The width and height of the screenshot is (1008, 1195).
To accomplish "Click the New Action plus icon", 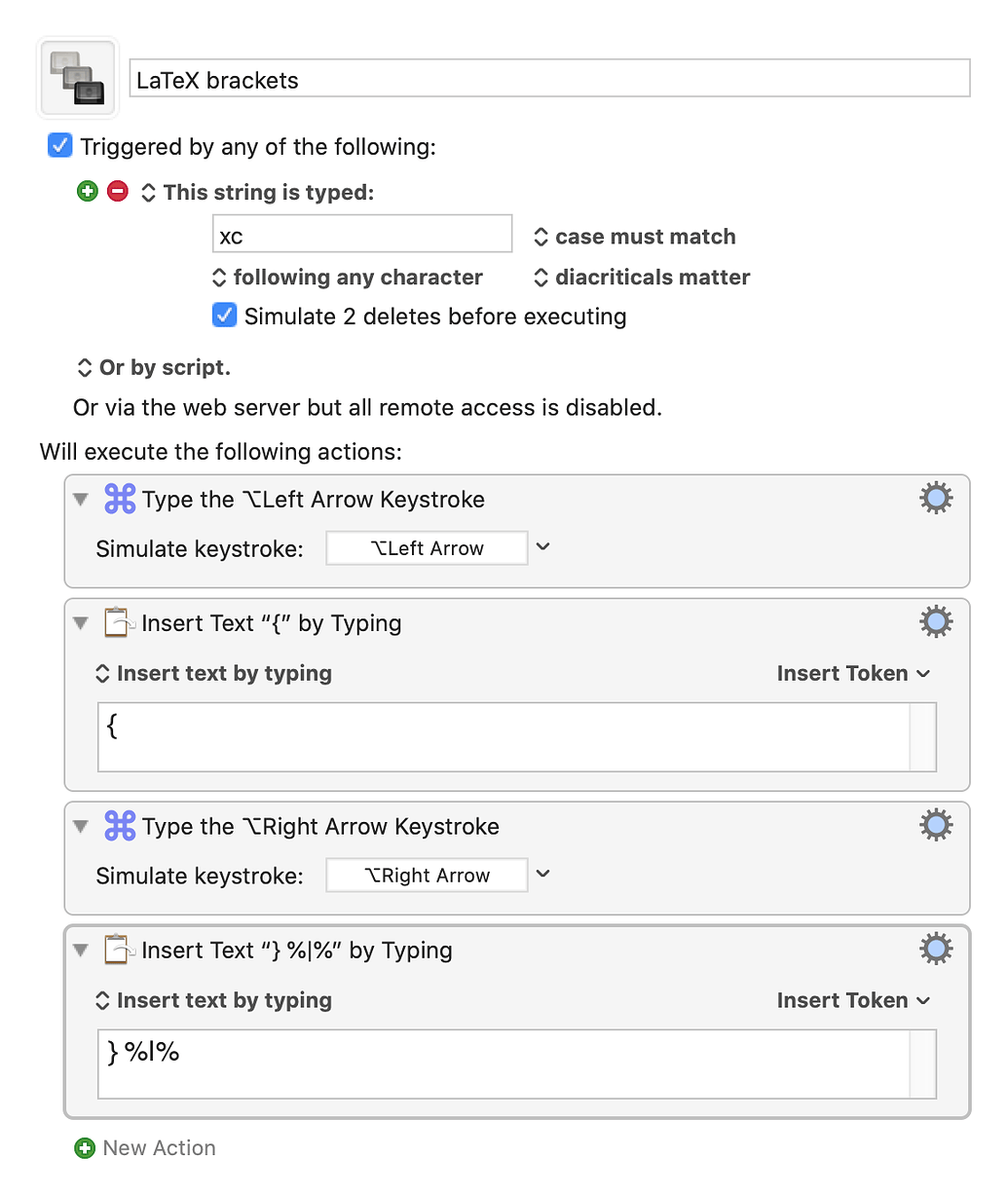I will (86, 1148).
